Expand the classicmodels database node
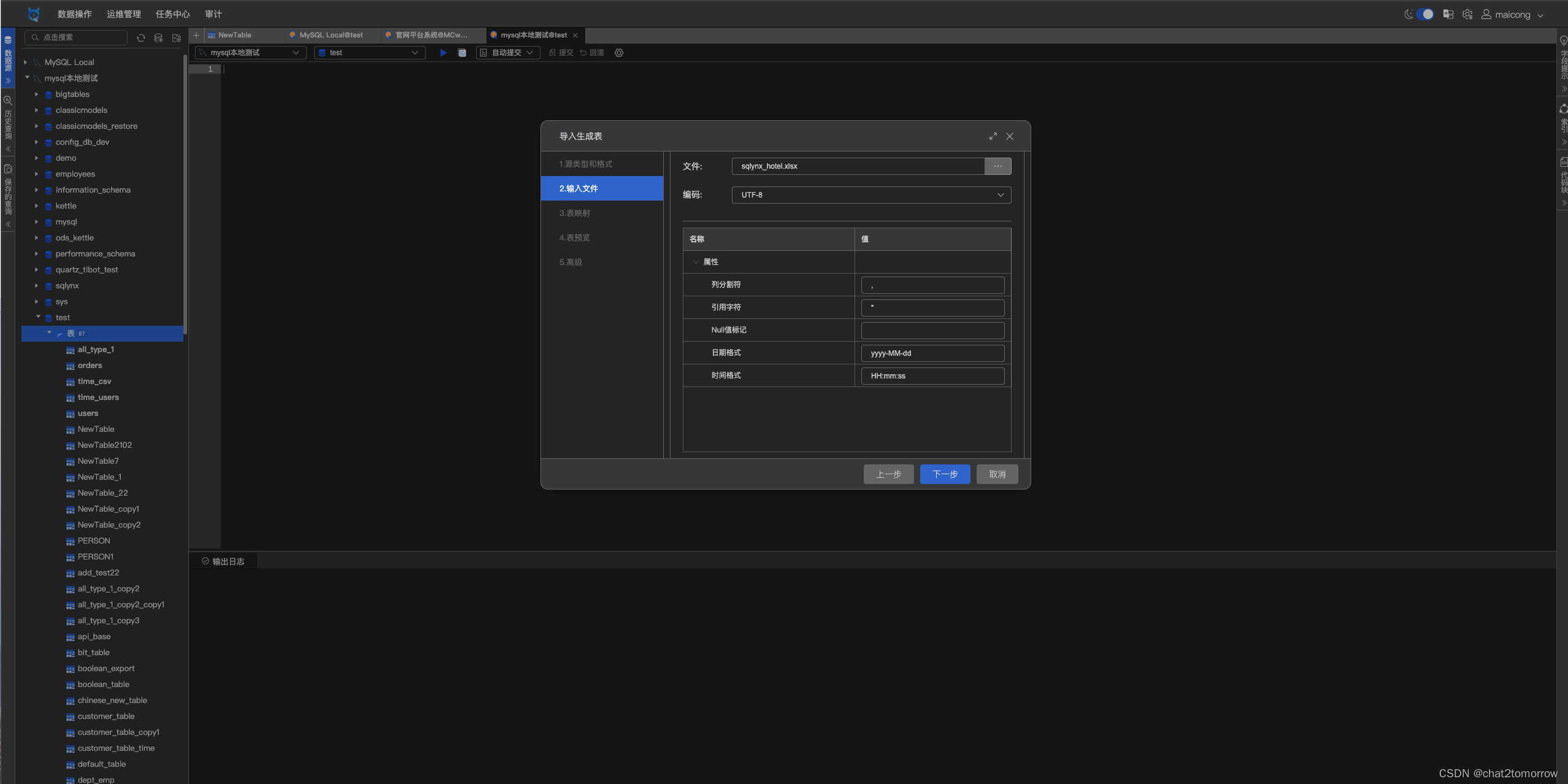Screen dimensions: 1568x784 pos(36,110)
